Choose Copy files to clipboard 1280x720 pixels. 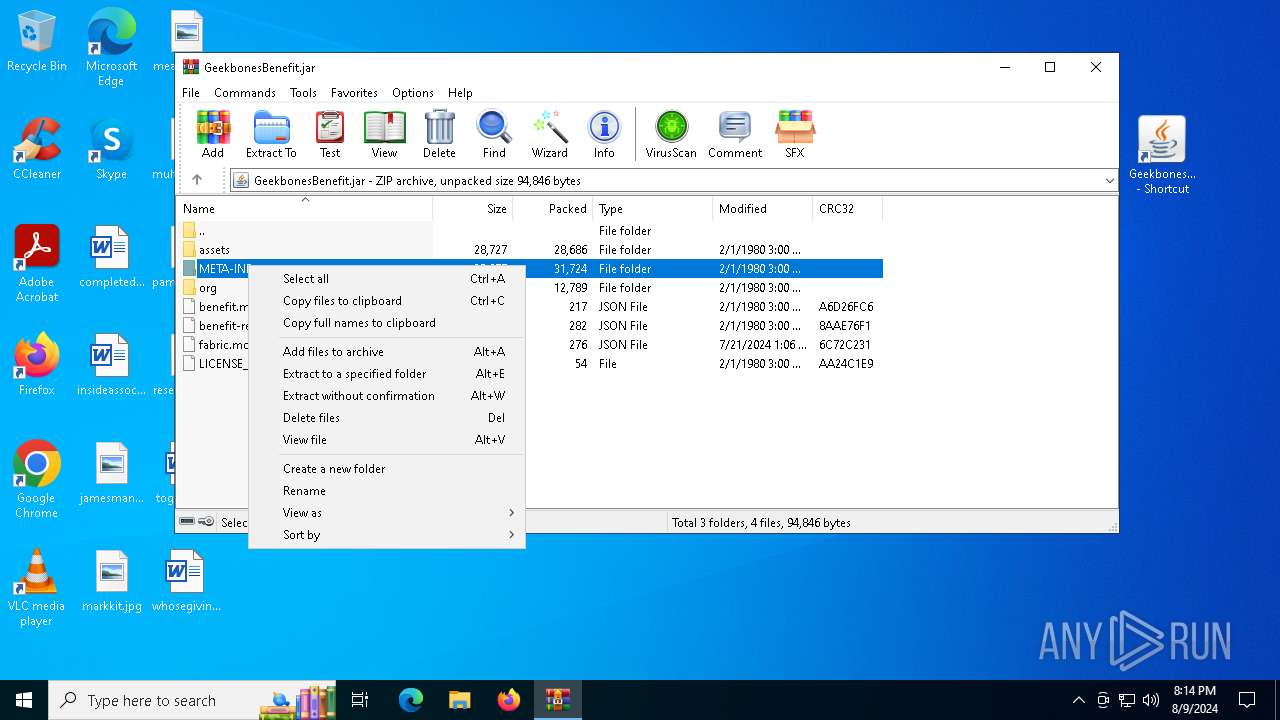pos(387,301)
